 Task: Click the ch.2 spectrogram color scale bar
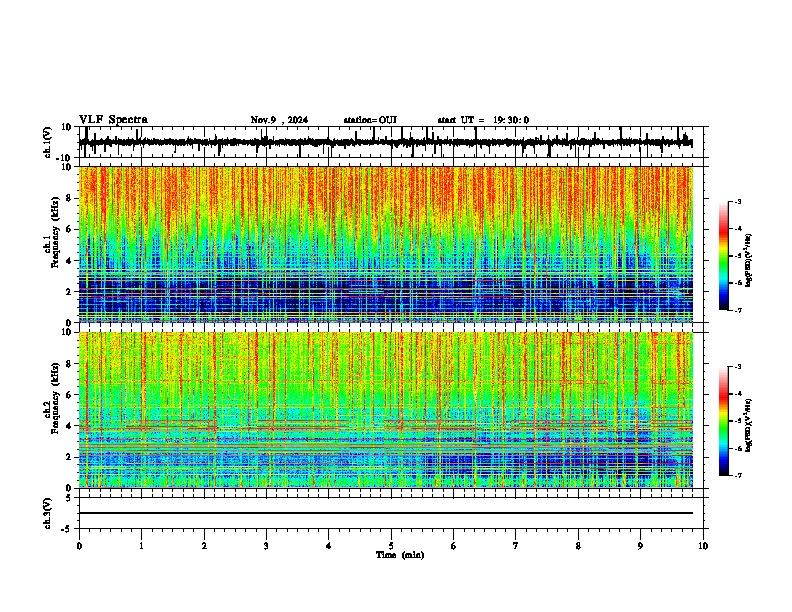coord(723,421)
